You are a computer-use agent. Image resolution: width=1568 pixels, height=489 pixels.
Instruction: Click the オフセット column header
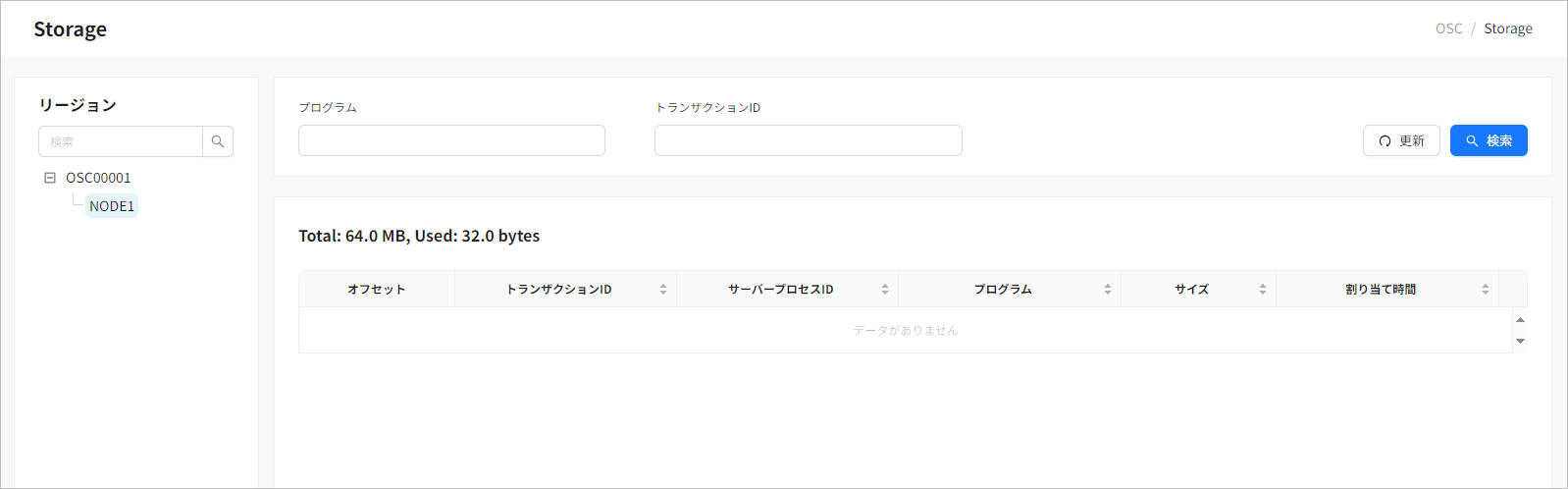376,290
